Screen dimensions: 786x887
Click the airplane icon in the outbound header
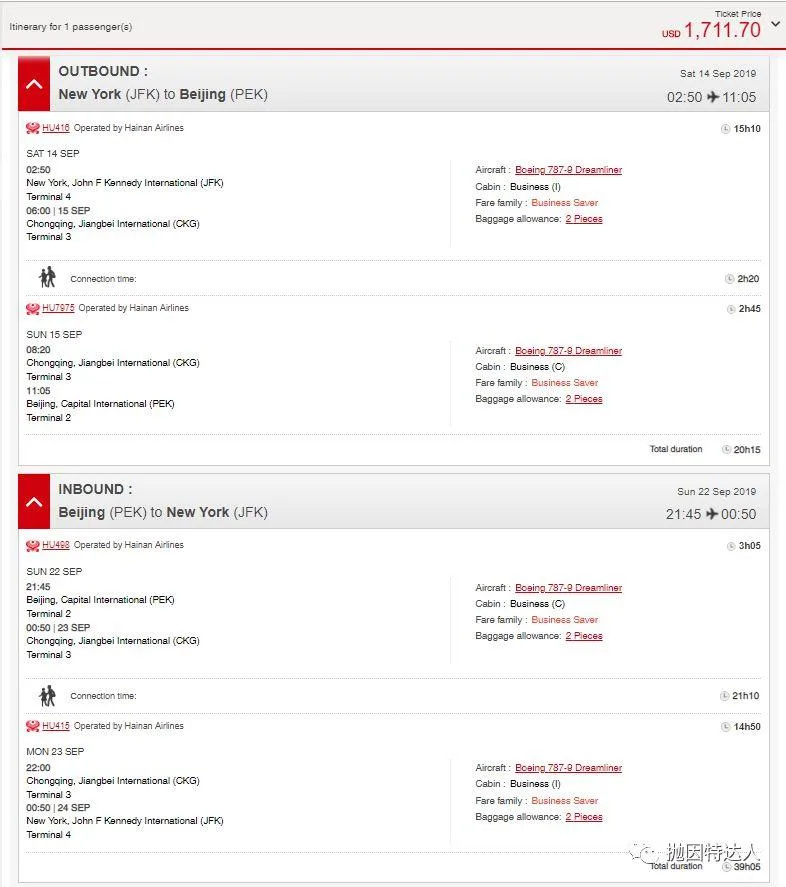click(713, 97)
